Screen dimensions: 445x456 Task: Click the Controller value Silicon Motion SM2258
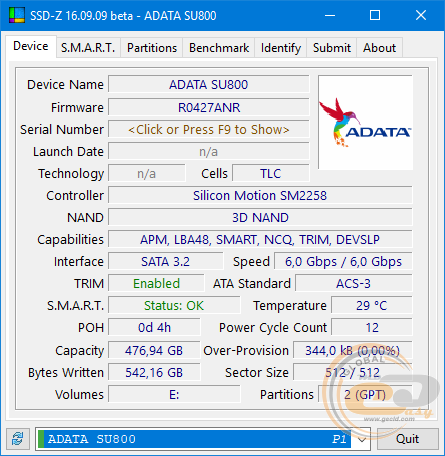coord(260,195)
